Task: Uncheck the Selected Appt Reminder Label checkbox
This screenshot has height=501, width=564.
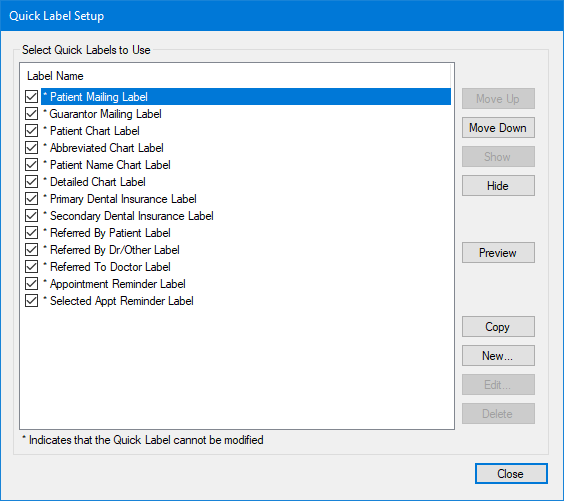Action: pyautogui.click(x=32, y=301)
